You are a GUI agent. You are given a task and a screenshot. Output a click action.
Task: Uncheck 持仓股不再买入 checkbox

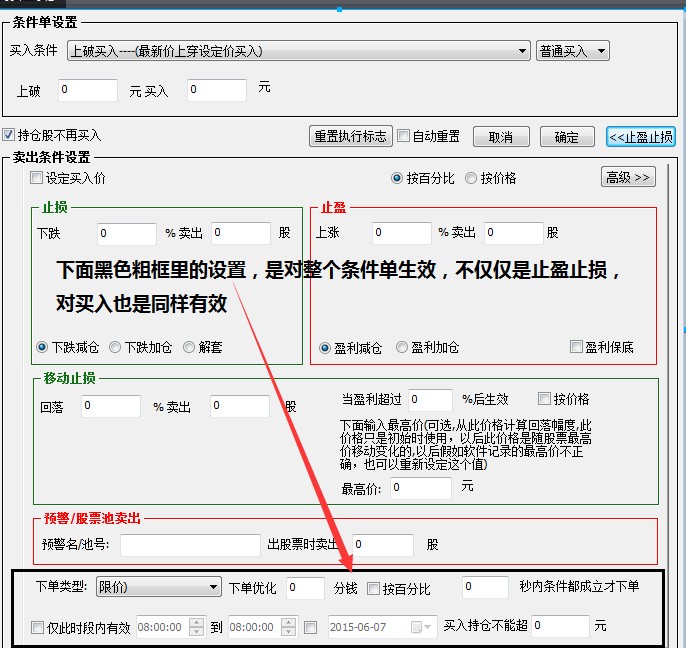tap(8, 135)
